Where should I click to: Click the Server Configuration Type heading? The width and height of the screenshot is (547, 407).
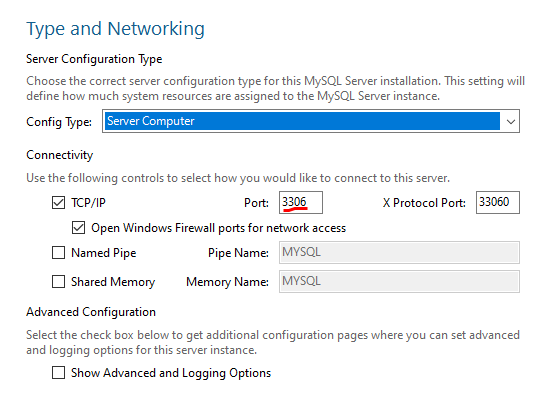click(94, 59)
